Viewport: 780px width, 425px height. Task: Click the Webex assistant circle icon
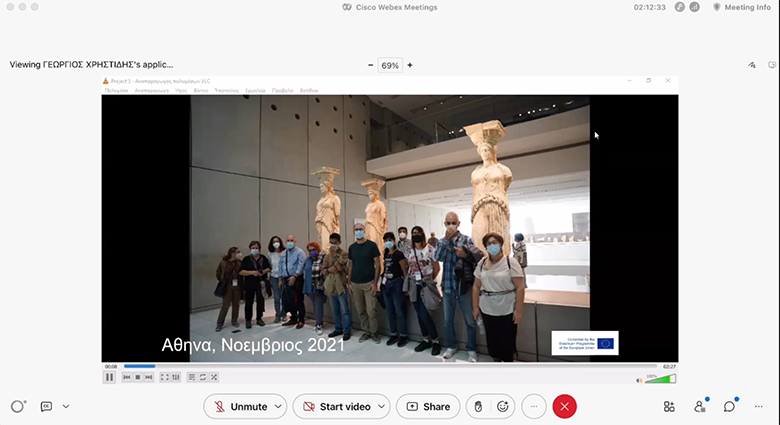17,407
